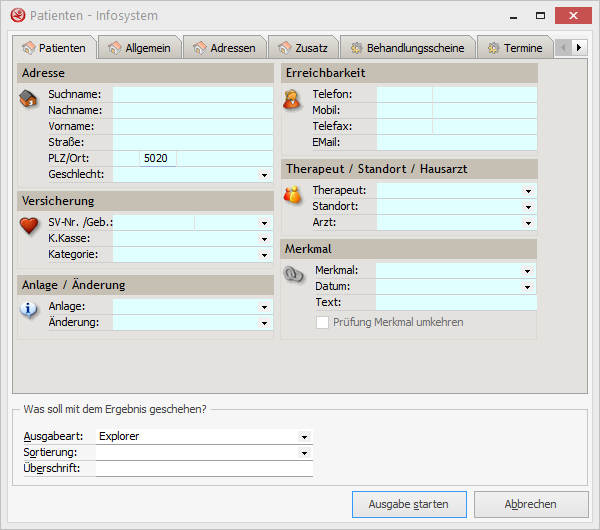
Task: Open the Ausgabeart dropdown showing Explorer
Action: coord(304,437)
